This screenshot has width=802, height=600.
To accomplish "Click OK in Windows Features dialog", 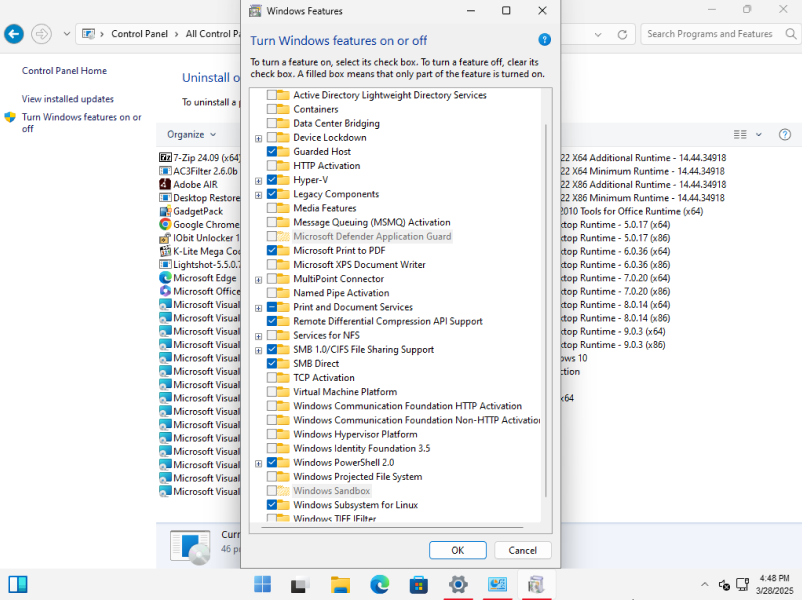I will [x=458, y=550].
